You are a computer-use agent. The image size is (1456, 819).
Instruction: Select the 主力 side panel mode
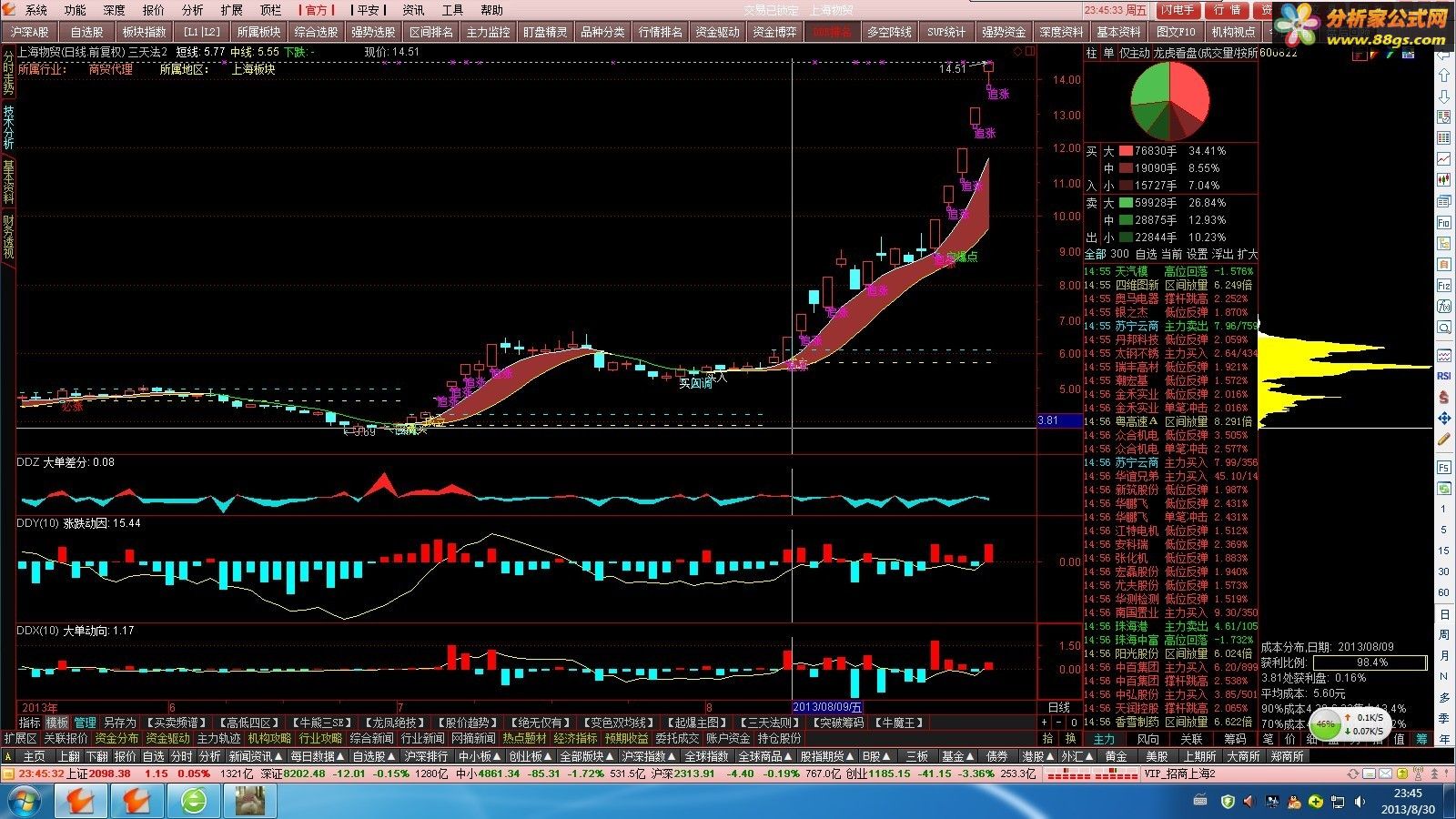tap(1104, 739)
